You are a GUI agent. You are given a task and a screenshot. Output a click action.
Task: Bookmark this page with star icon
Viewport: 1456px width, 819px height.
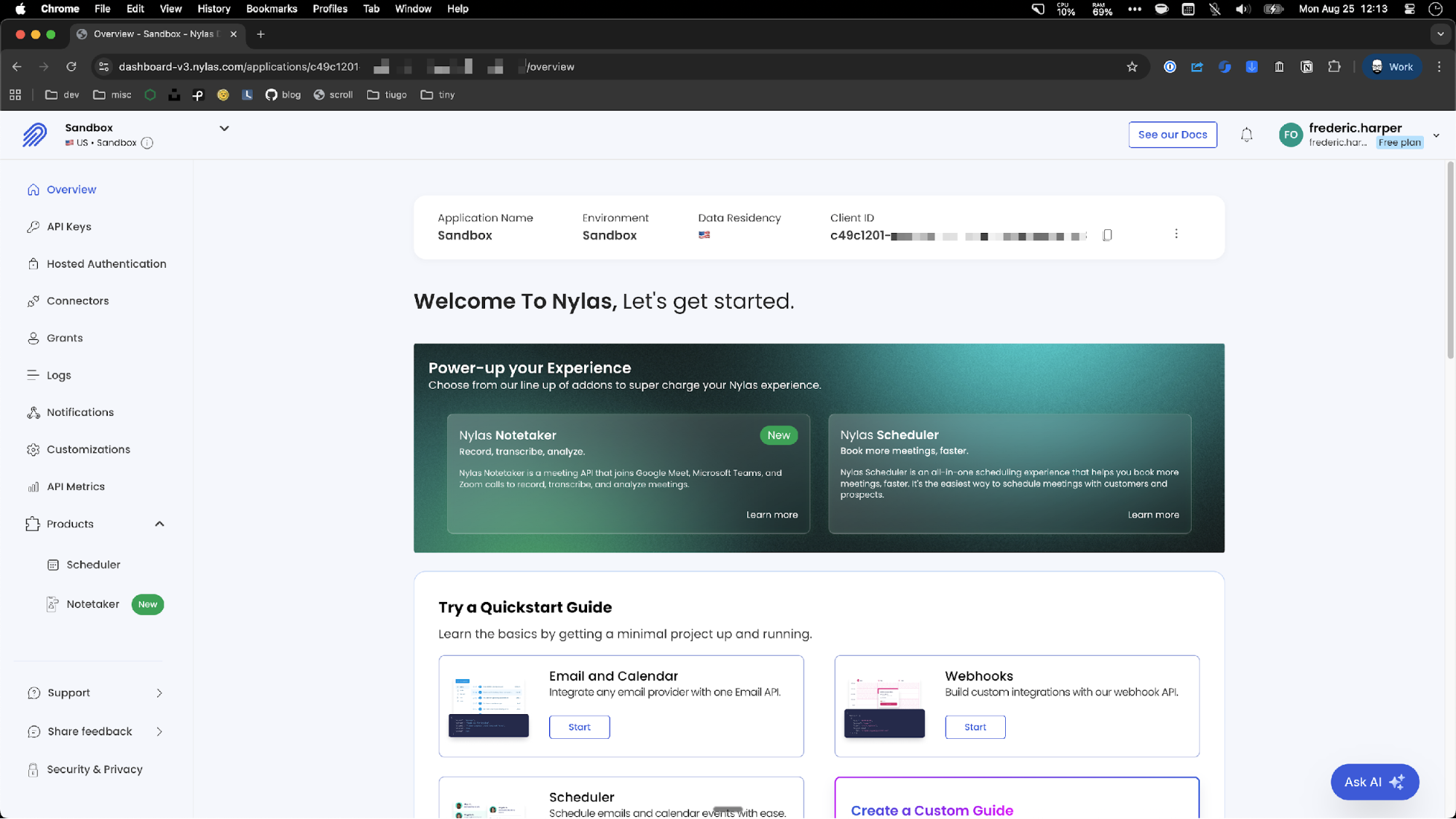[x=1132, y=67]
